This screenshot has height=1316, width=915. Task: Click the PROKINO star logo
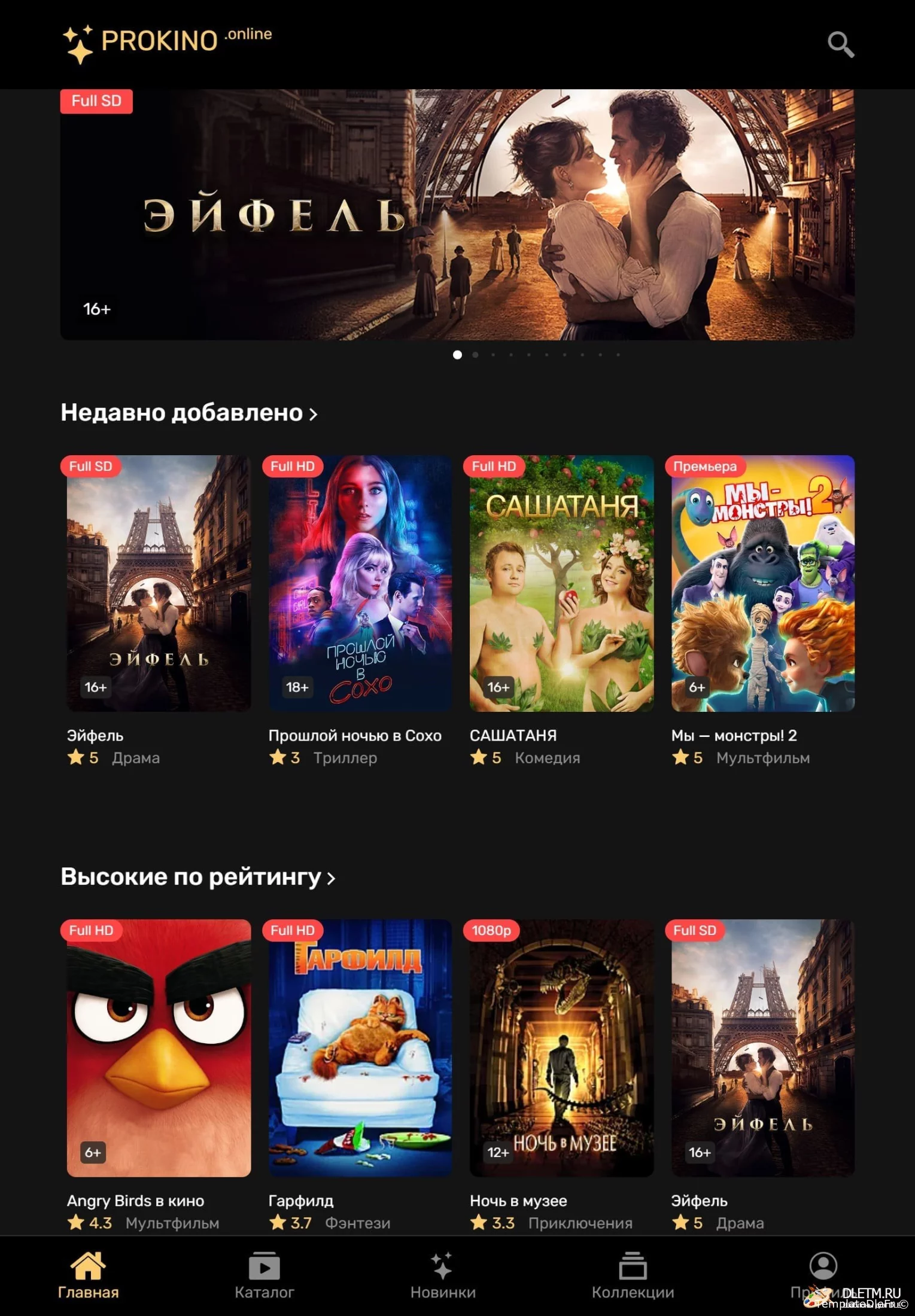click(x=78, y=44)
